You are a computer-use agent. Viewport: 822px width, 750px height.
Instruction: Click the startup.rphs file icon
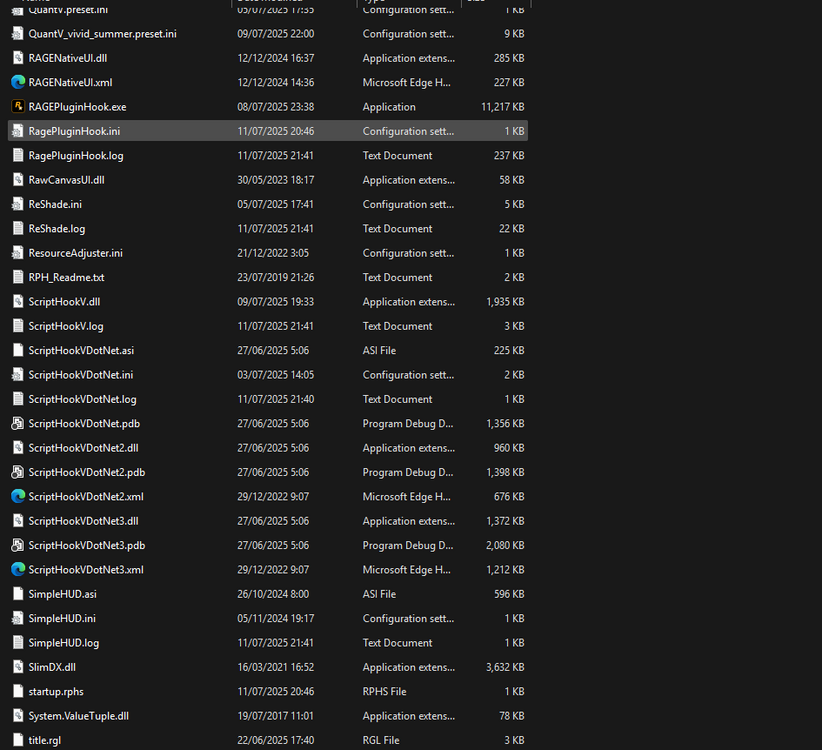(x=18, y=691)
